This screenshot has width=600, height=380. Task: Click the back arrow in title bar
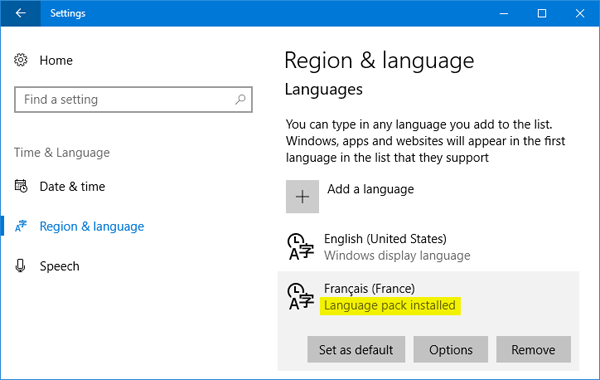21,13
